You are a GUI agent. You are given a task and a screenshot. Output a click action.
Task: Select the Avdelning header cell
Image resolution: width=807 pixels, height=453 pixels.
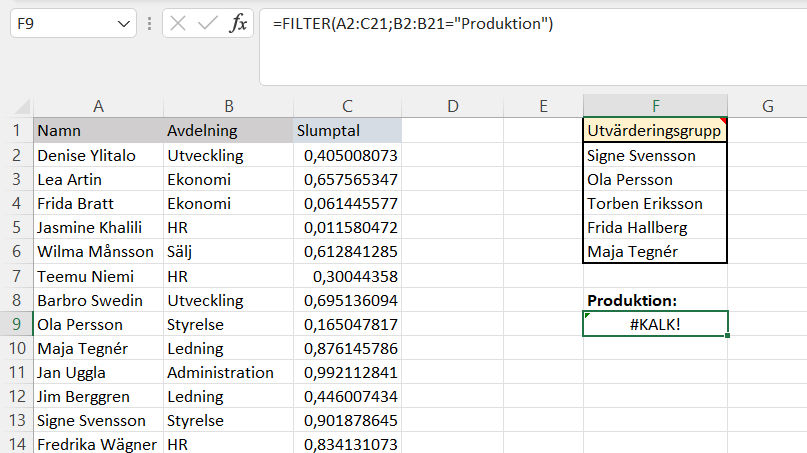tap(227, 130)
